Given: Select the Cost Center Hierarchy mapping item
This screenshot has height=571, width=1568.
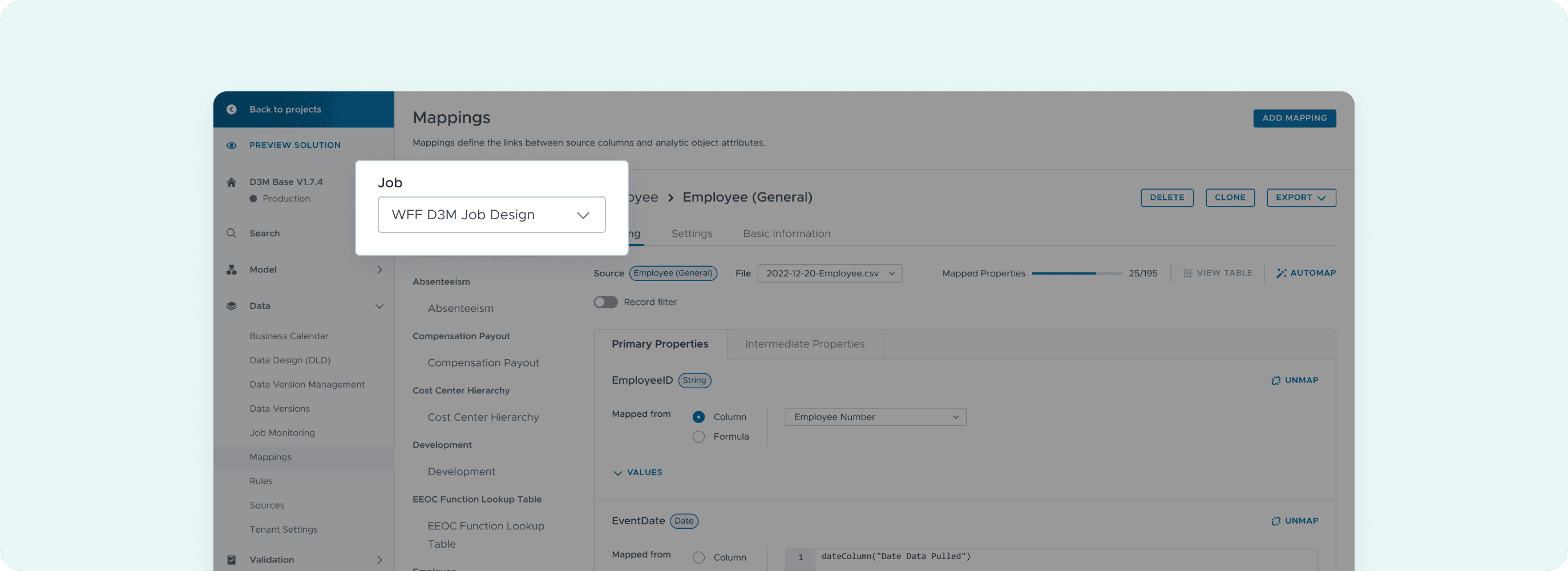Looking at the screenshot, I should click(x=483, y=417).
